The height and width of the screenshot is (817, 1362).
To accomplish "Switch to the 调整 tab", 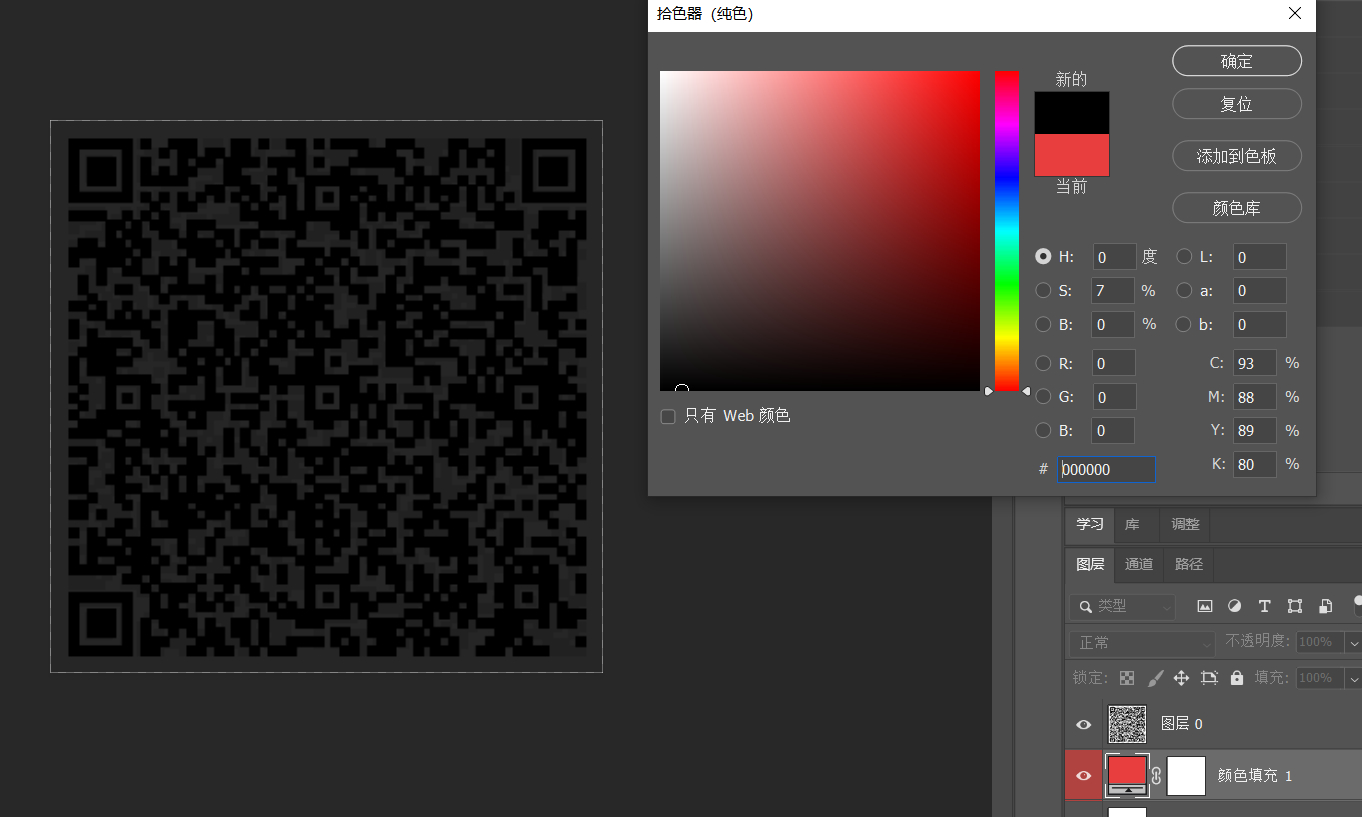I will pyautogui.click(x=1185, y=525).
